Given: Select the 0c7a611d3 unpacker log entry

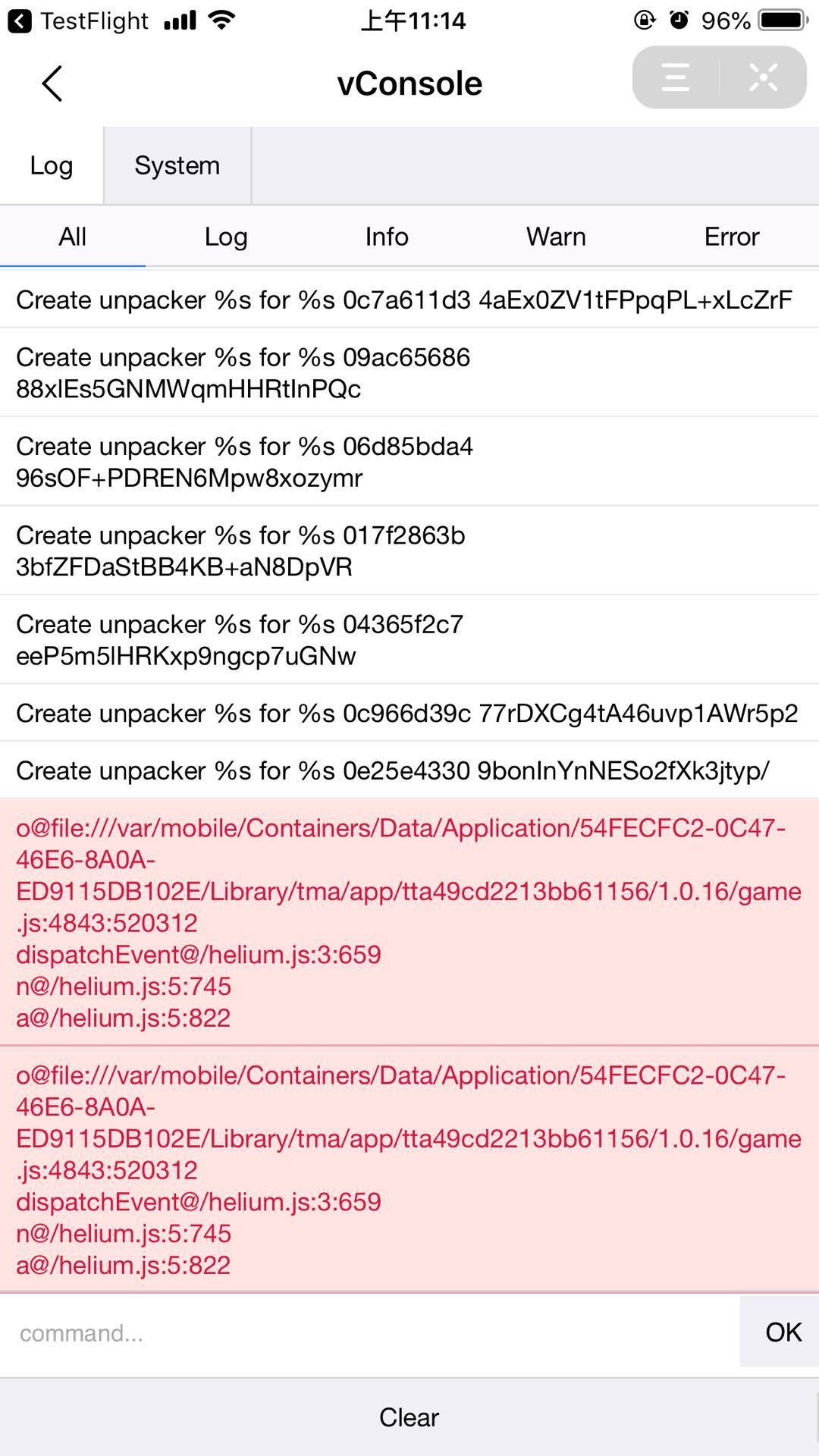Looking at the screenshot, I should point(404,300).
